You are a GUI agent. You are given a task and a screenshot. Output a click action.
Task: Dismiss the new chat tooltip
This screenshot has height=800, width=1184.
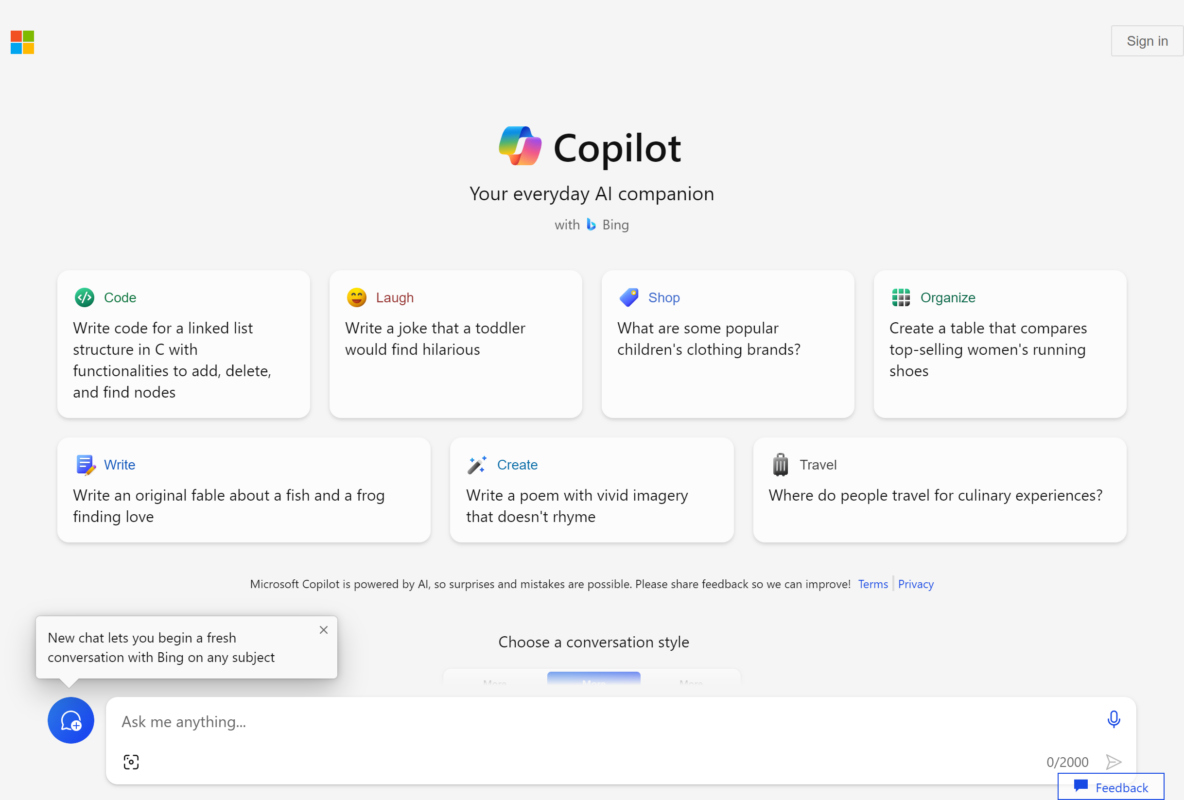tap(323, 630)
